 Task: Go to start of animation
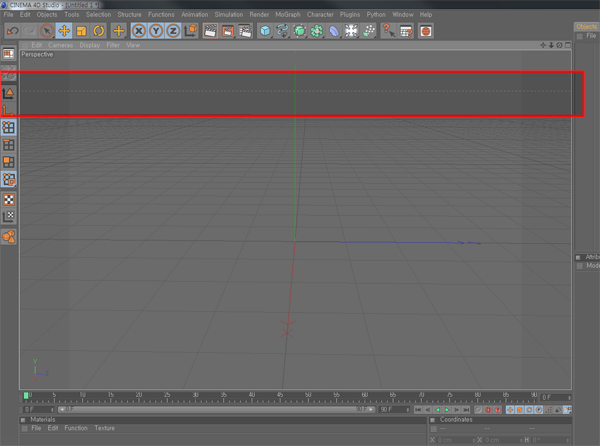pyautogui.click(x=418, y=410)
